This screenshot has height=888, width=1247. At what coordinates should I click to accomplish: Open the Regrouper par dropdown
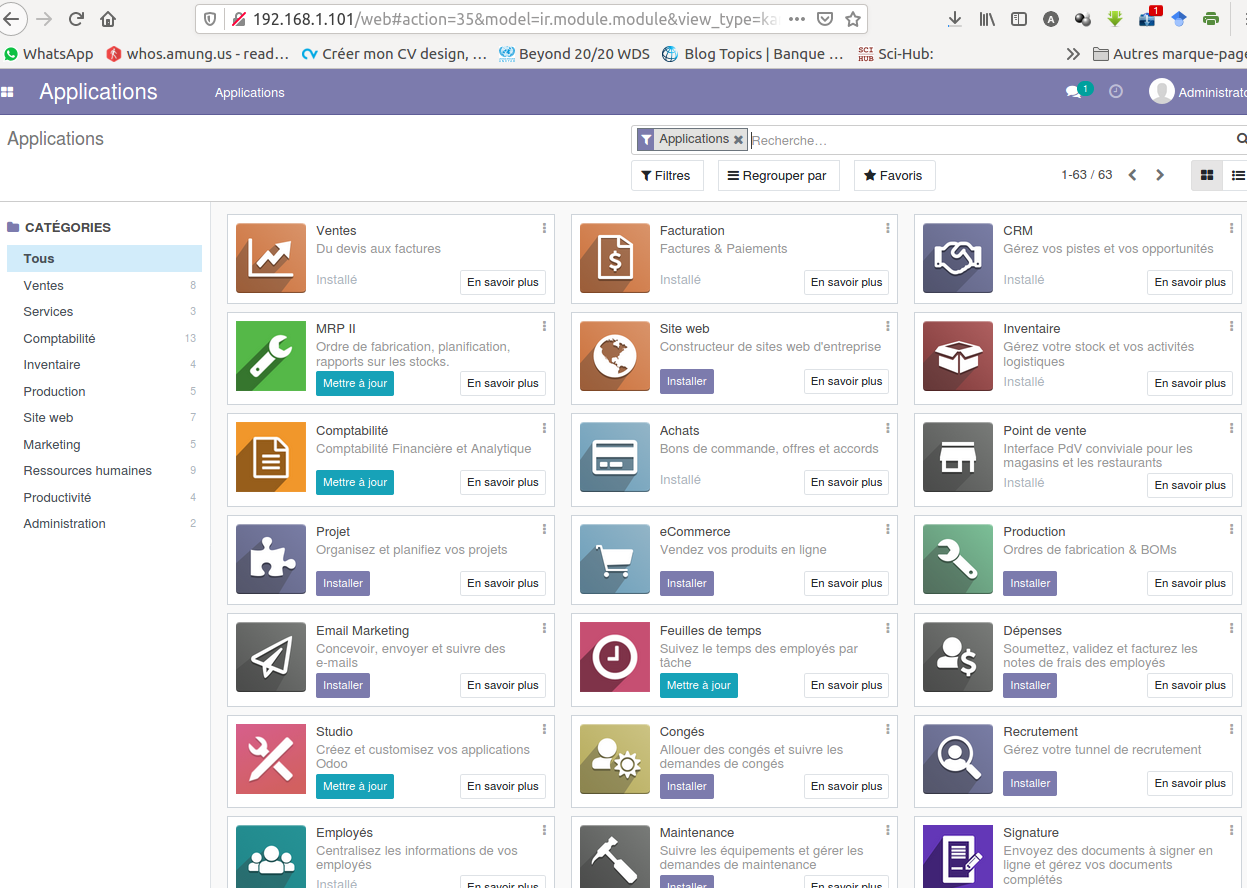pos(778,175)
